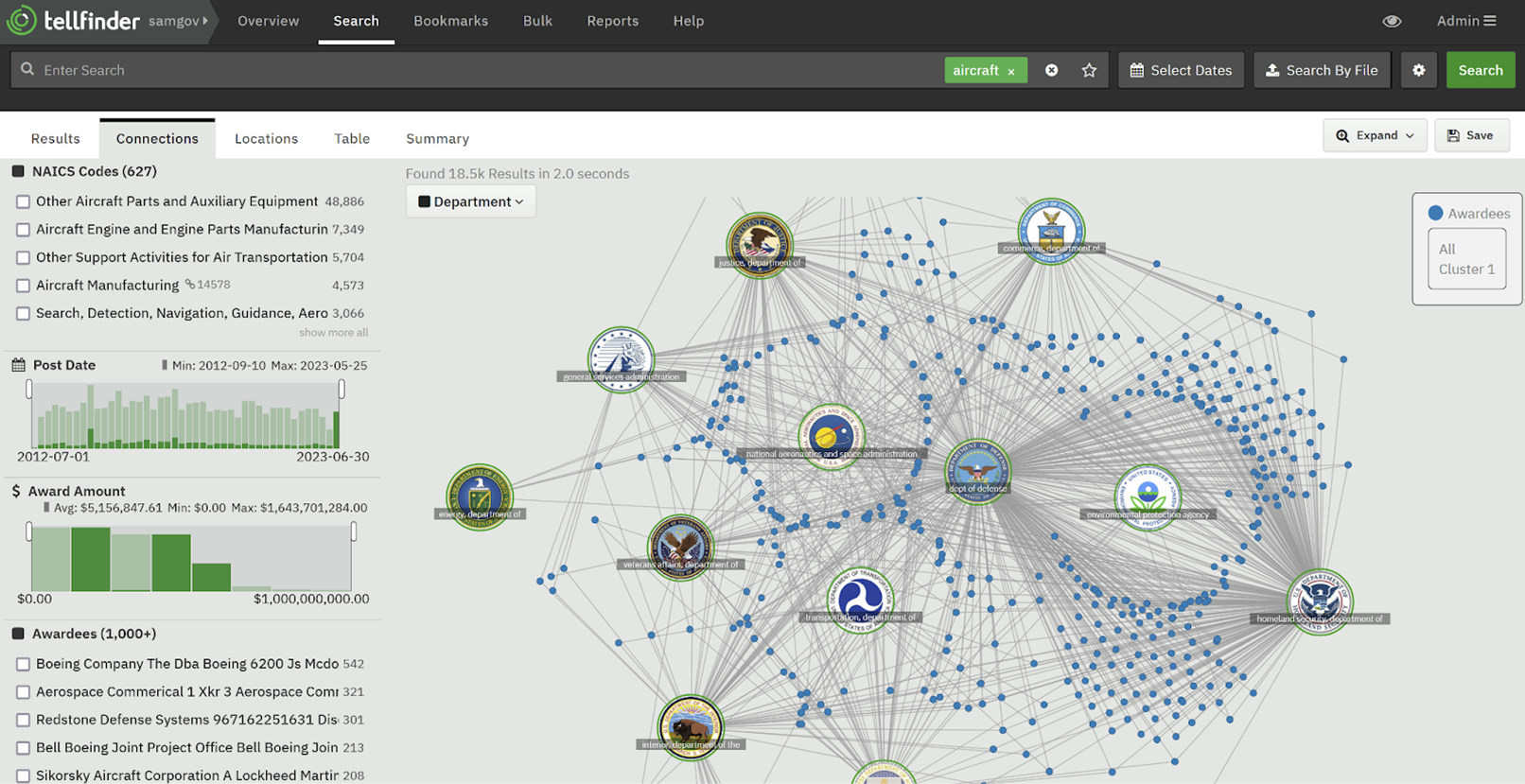Check the Aircraft Manufacturing checkbox
The height and width of the screenshot is (784, 1525).
point(23,286)
